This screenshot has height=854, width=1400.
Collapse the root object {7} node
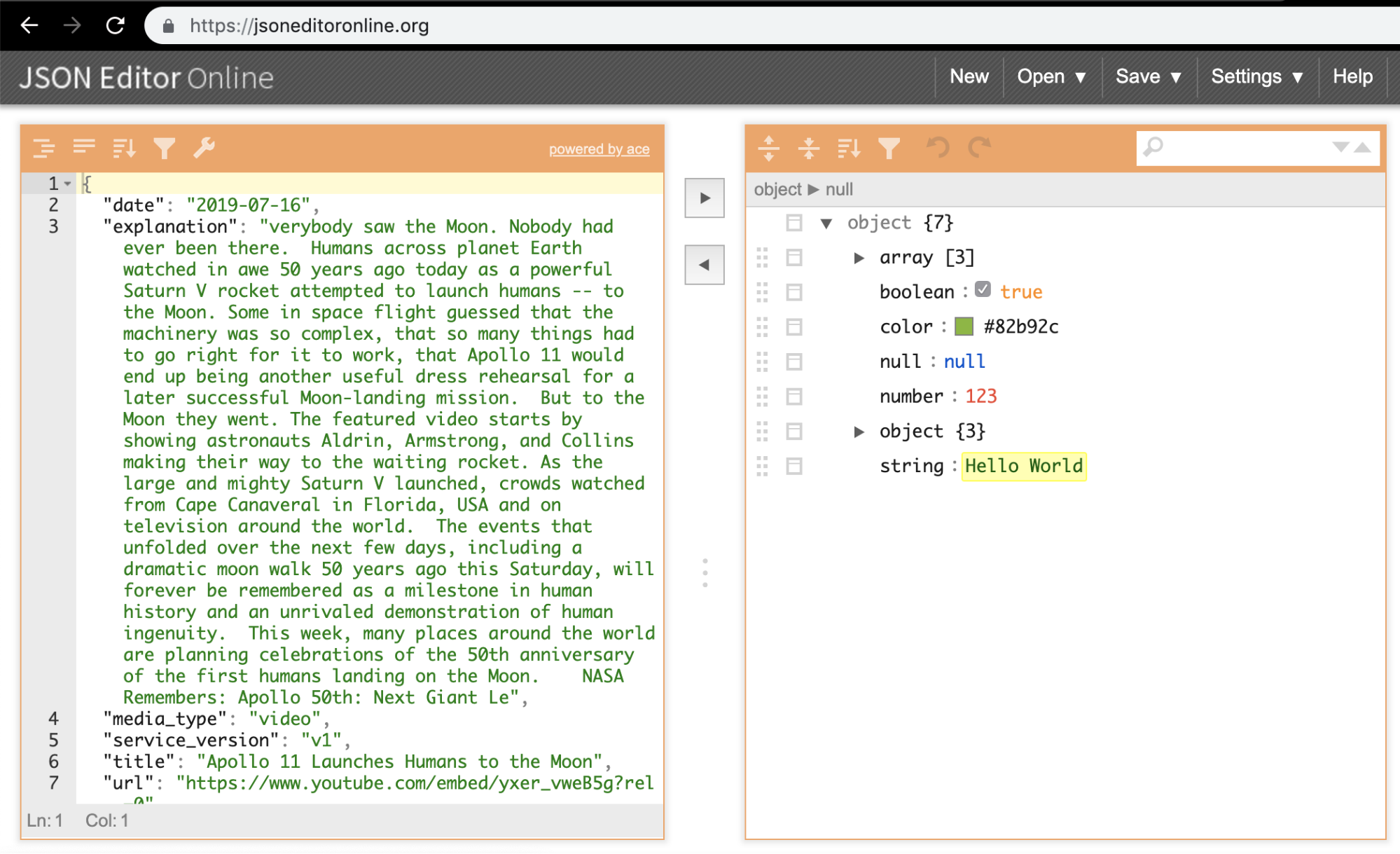pos(826,223)
